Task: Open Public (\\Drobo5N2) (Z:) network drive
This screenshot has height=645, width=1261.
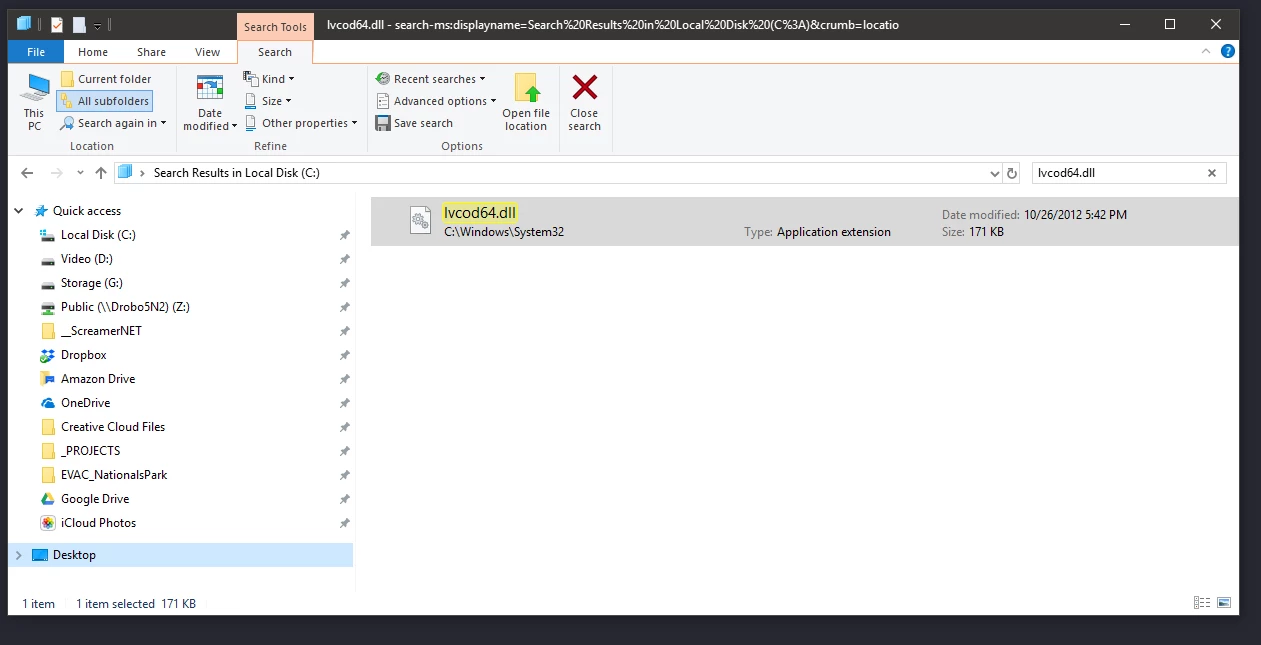Action: click(x=125, y=307)
